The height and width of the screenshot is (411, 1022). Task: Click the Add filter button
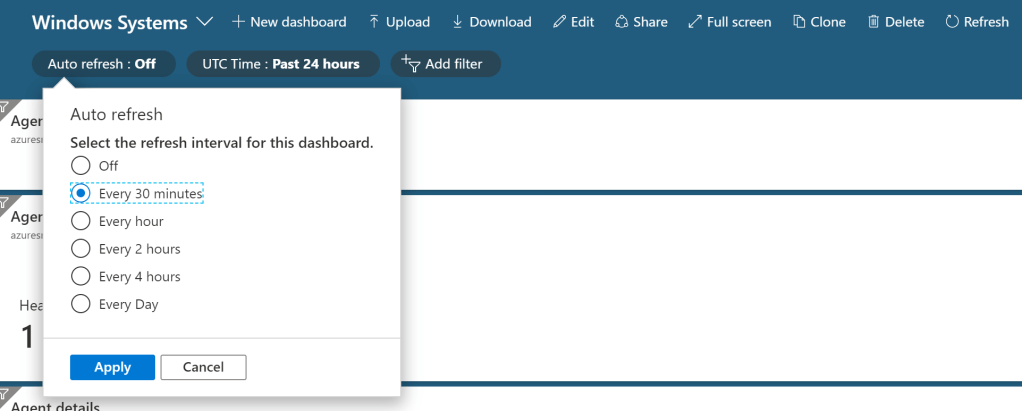[445, 64]
